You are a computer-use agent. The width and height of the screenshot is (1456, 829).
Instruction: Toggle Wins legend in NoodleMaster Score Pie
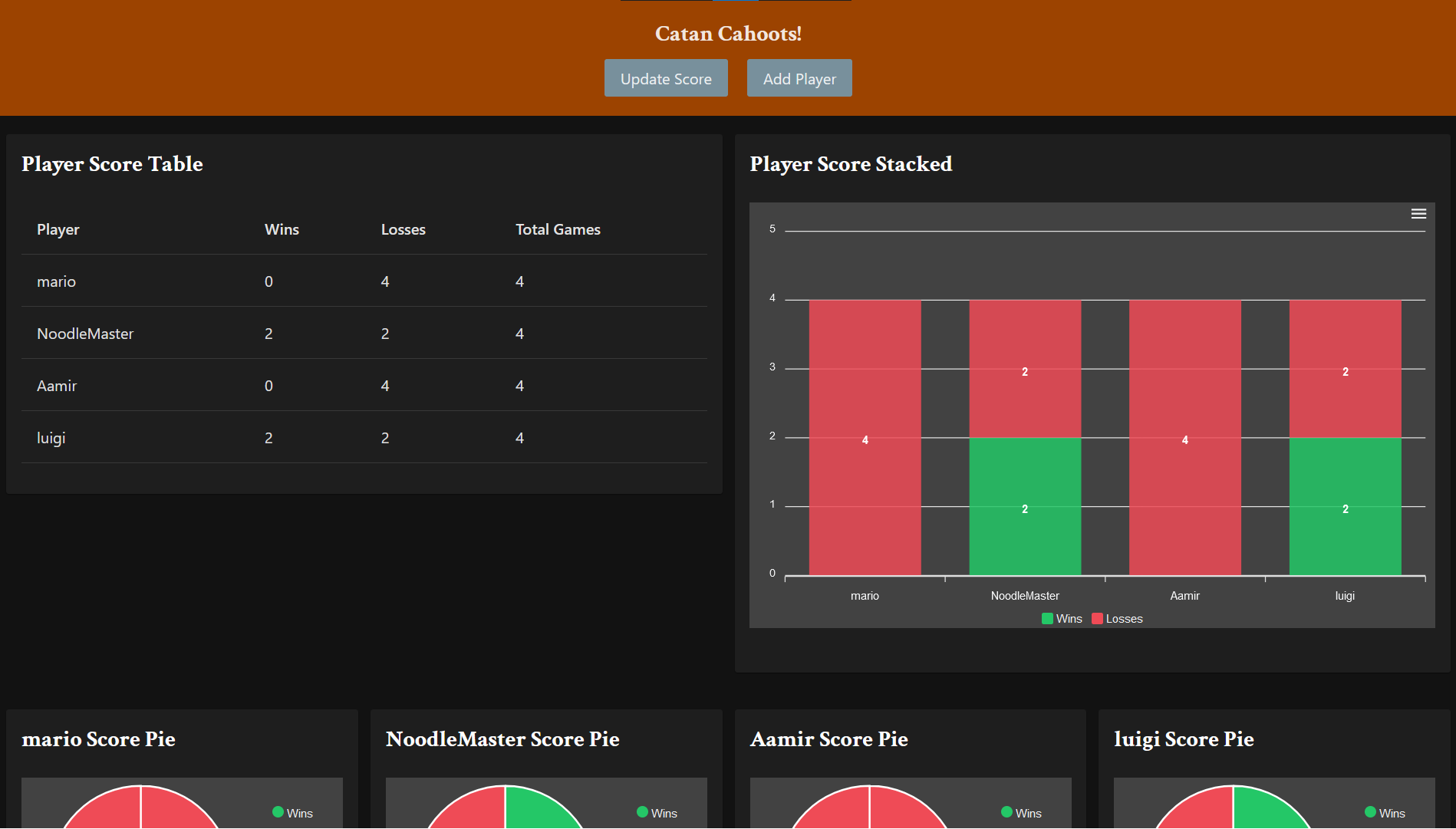coord(657,813)
